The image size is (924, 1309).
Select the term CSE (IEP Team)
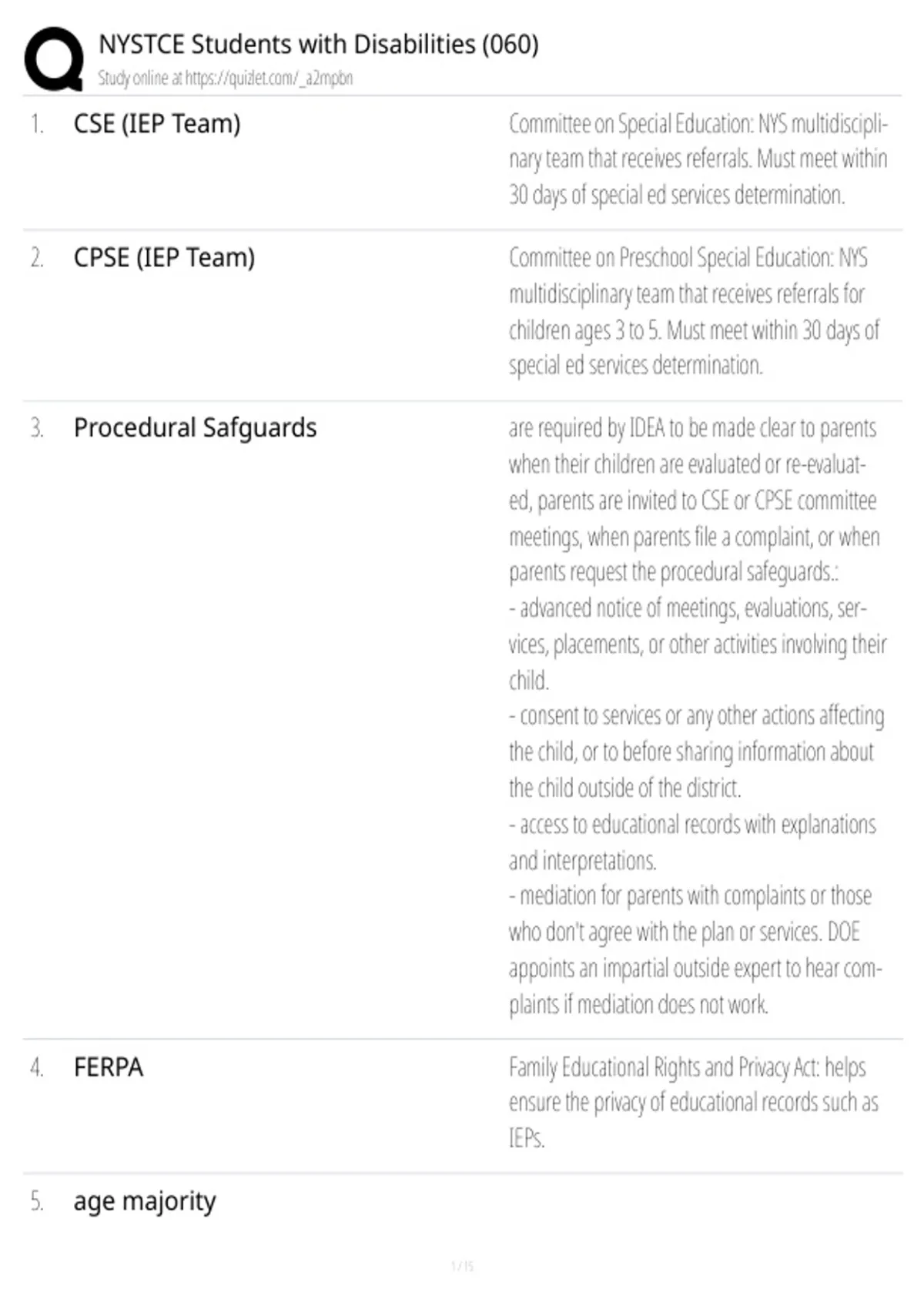click(157, 124)
